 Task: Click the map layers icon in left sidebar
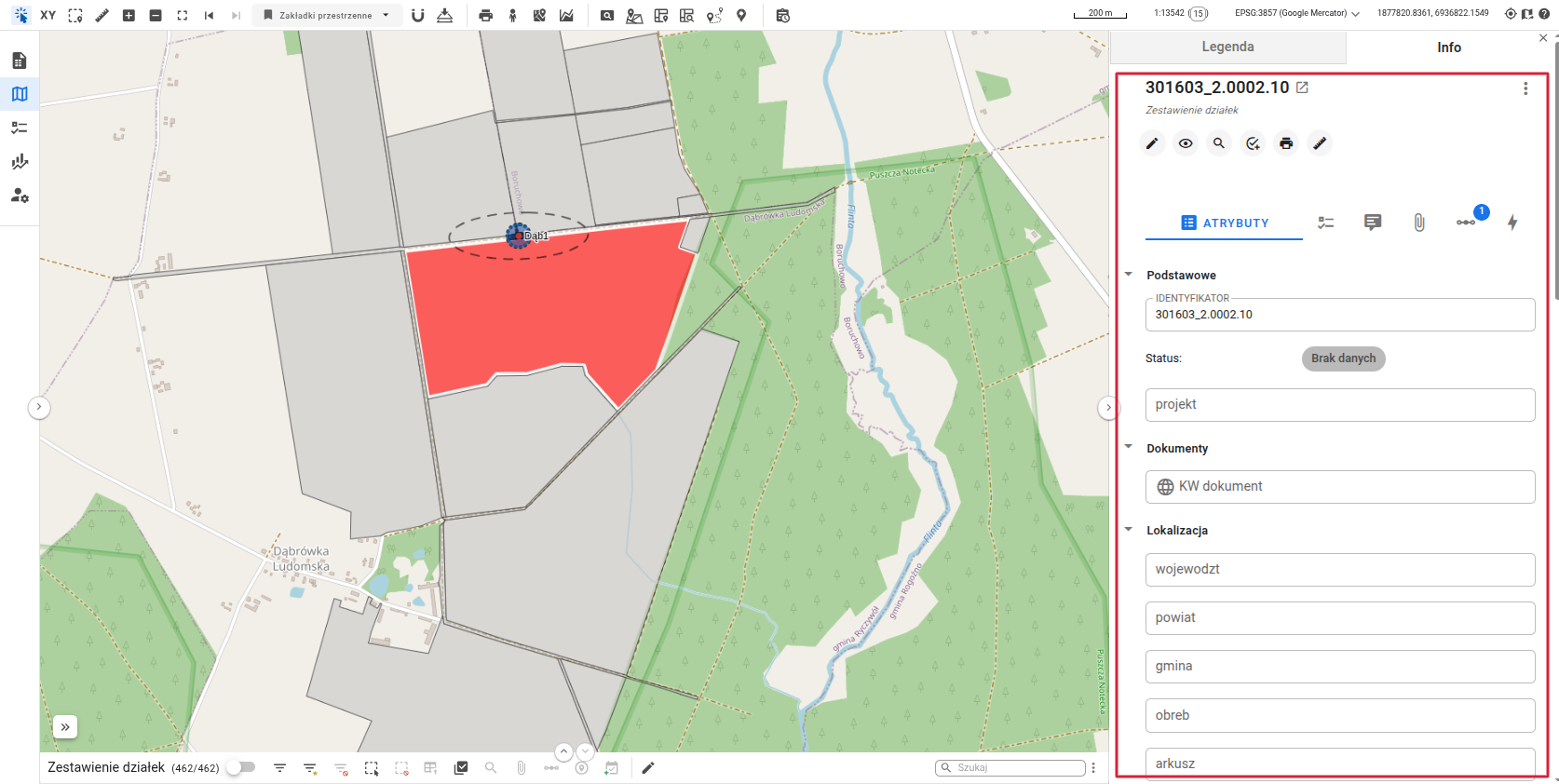tap(20, 94)
